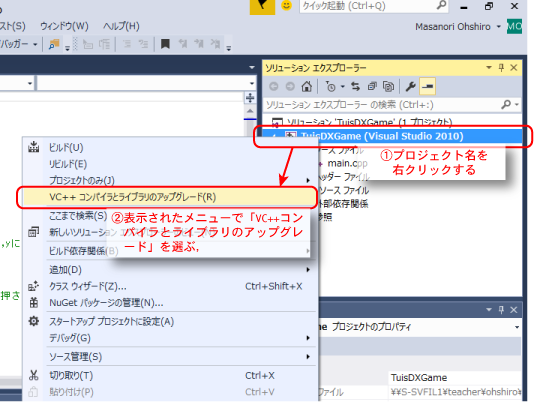Choose リビルド(E) from the context menu
The image size is (534, 402).
[68, 164]
